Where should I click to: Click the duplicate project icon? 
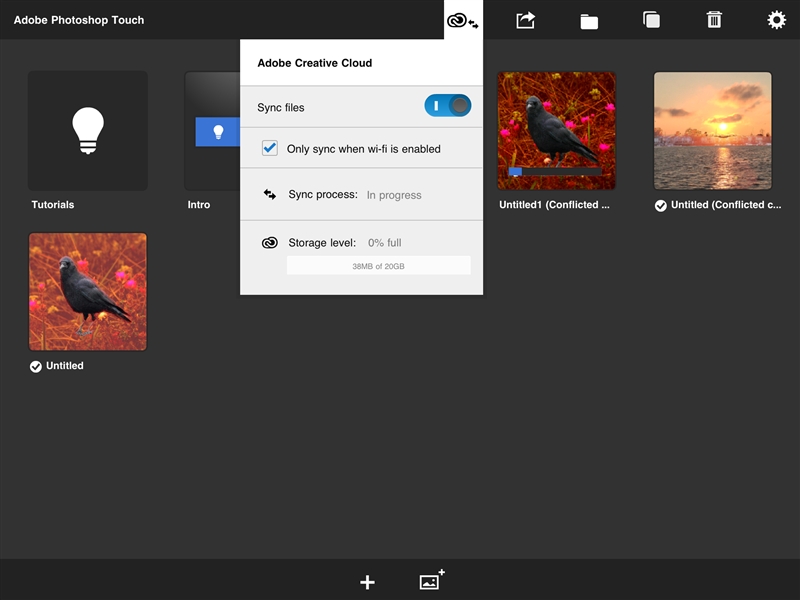(652, 20)
